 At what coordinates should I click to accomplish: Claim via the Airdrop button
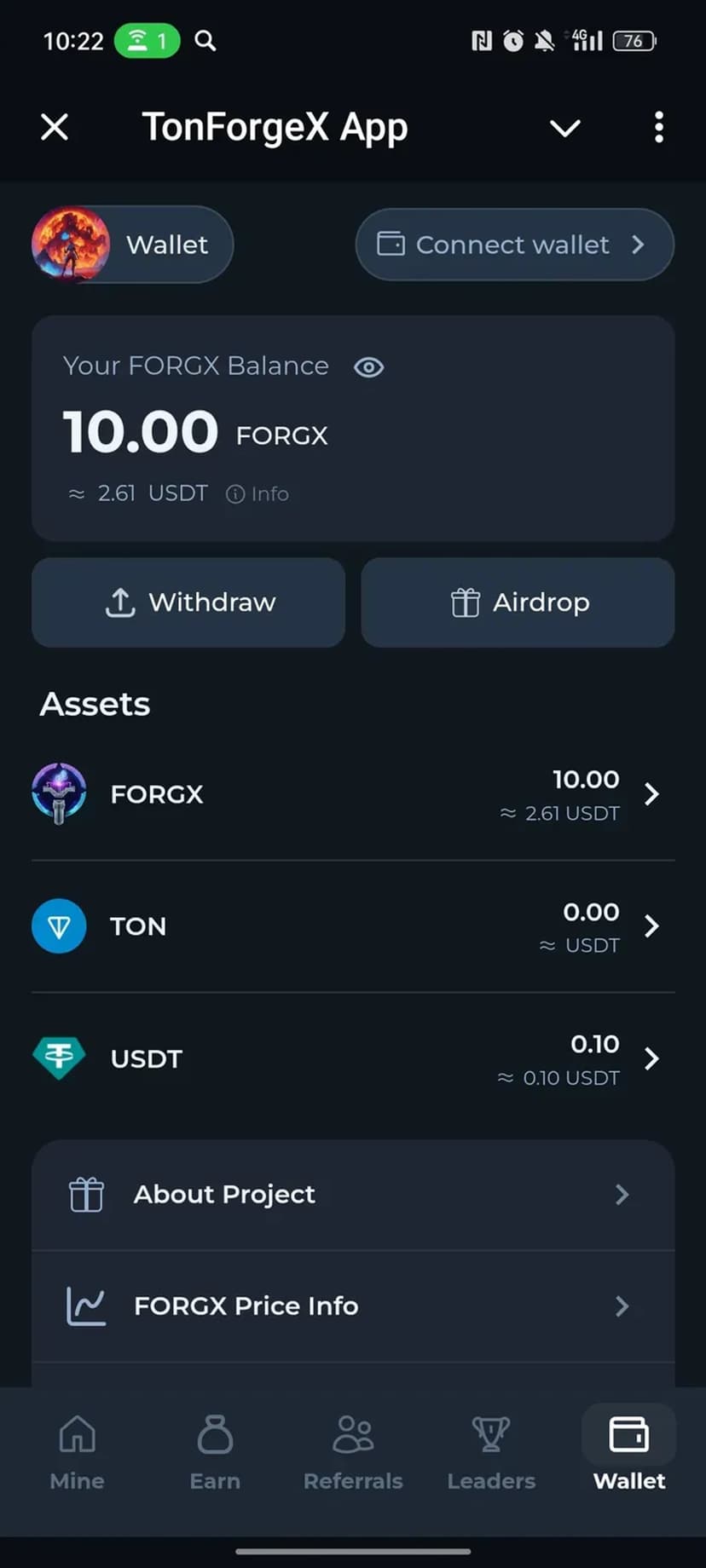[x=518, y=602]
